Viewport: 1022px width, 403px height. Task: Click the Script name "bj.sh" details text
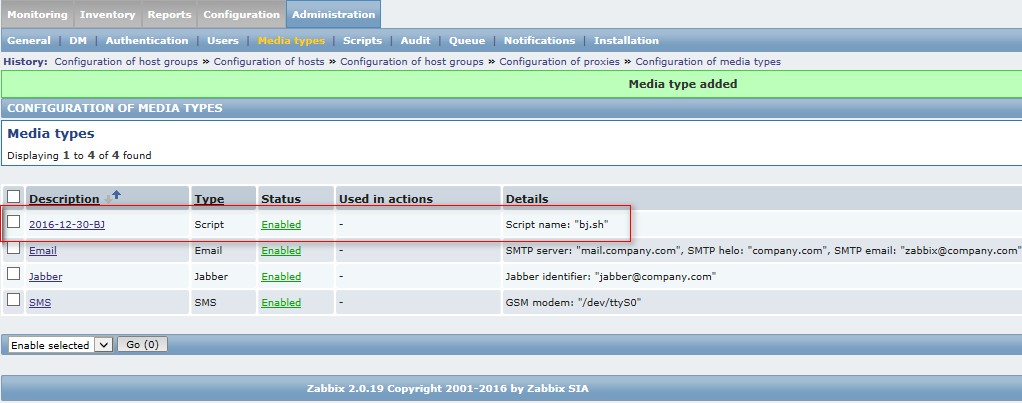click(557, 224)
